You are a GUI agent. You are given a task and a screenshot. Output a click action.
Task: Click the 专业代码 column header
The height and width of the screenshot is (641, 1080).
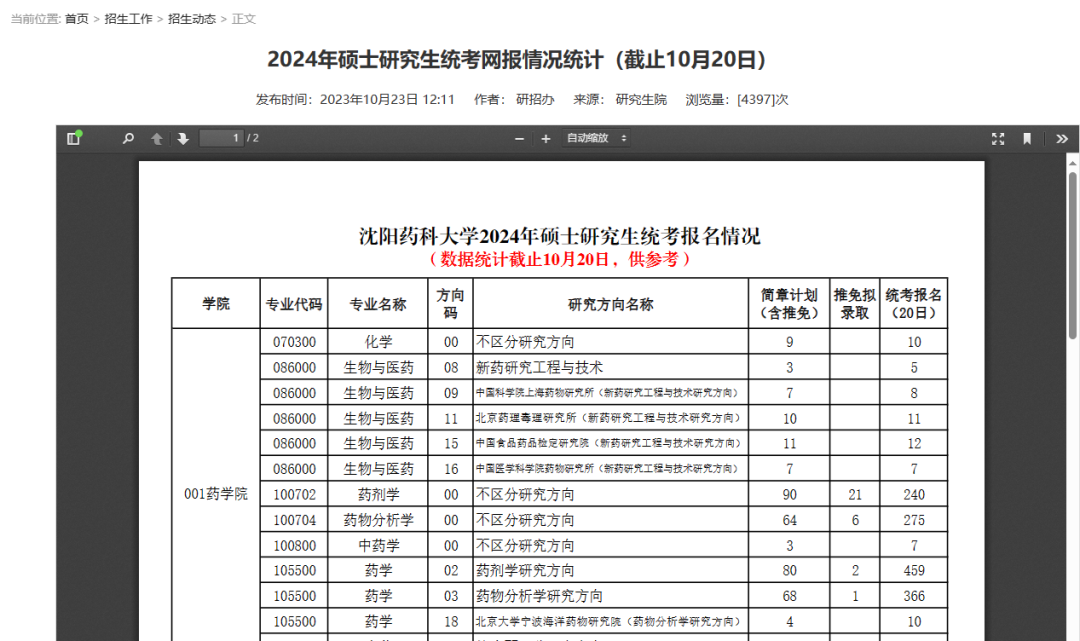(294, 304)
